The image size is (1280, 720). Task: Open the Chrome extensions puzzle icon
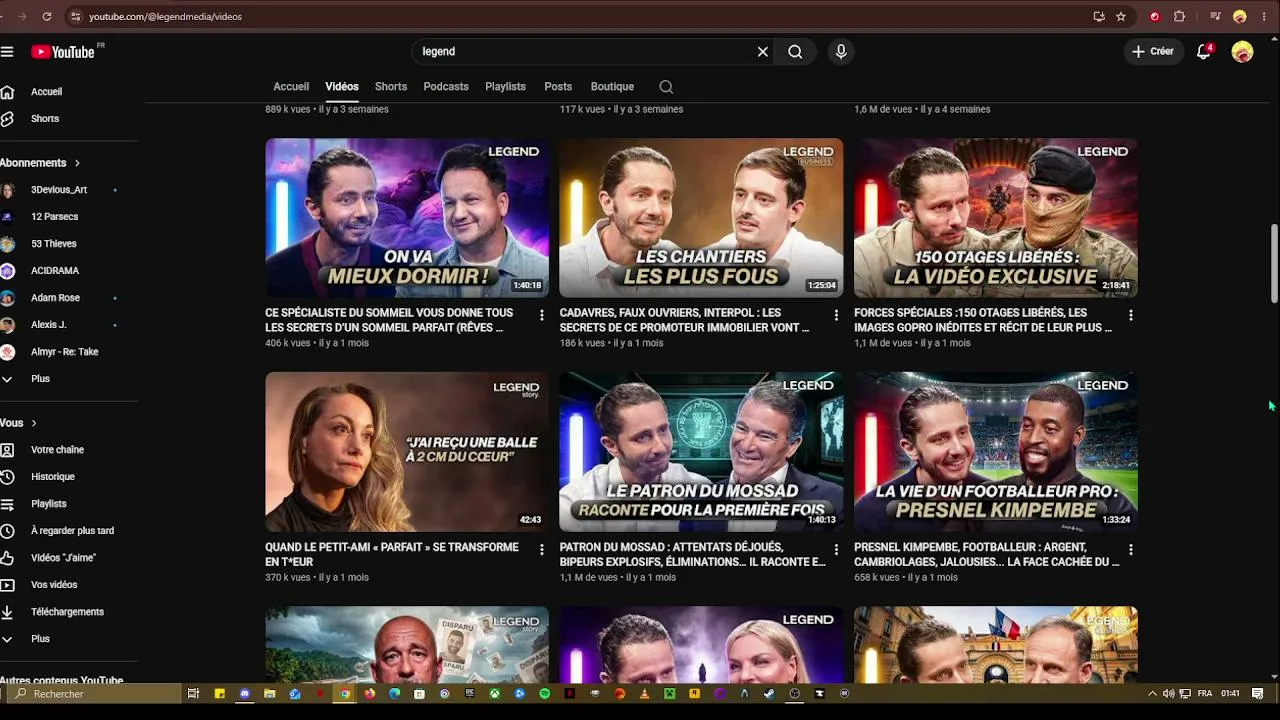(1179, 16)
